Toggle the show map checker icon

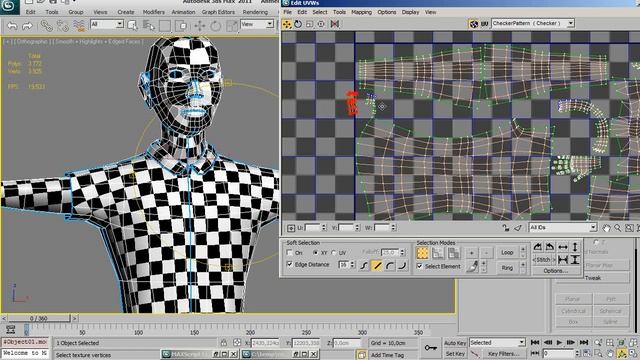[x=473, y=24]
